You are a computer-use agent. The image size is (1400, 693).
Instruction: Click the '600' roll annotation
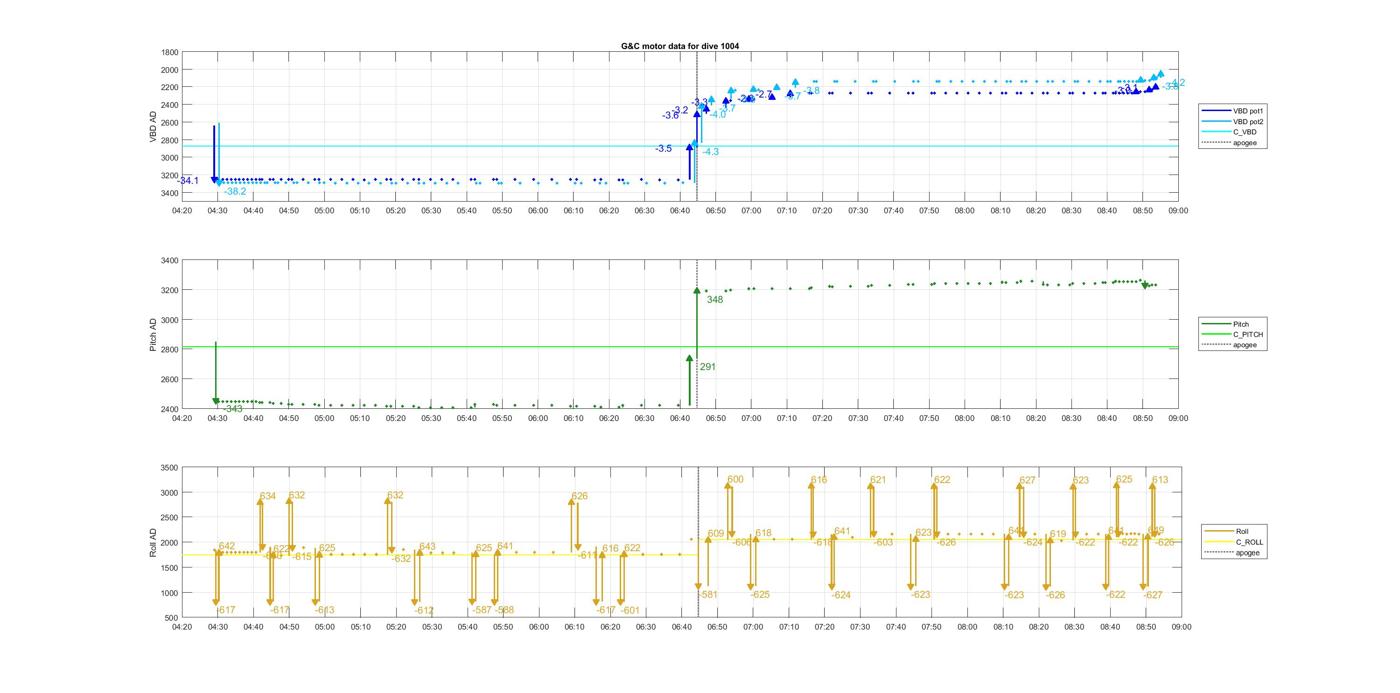point(736,480)
